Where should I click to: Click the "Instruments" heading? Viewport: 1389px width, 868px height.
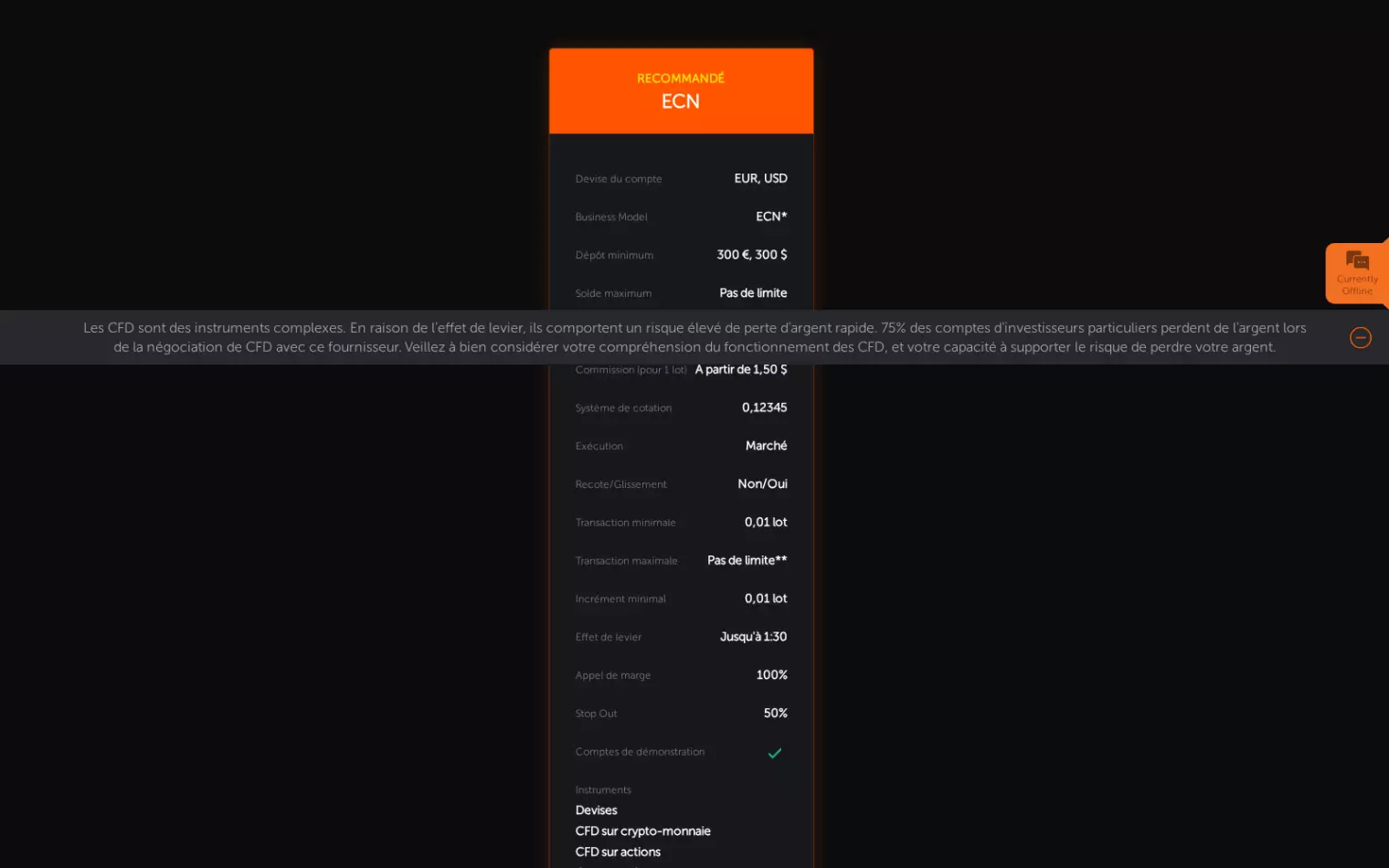coord(603,790)
